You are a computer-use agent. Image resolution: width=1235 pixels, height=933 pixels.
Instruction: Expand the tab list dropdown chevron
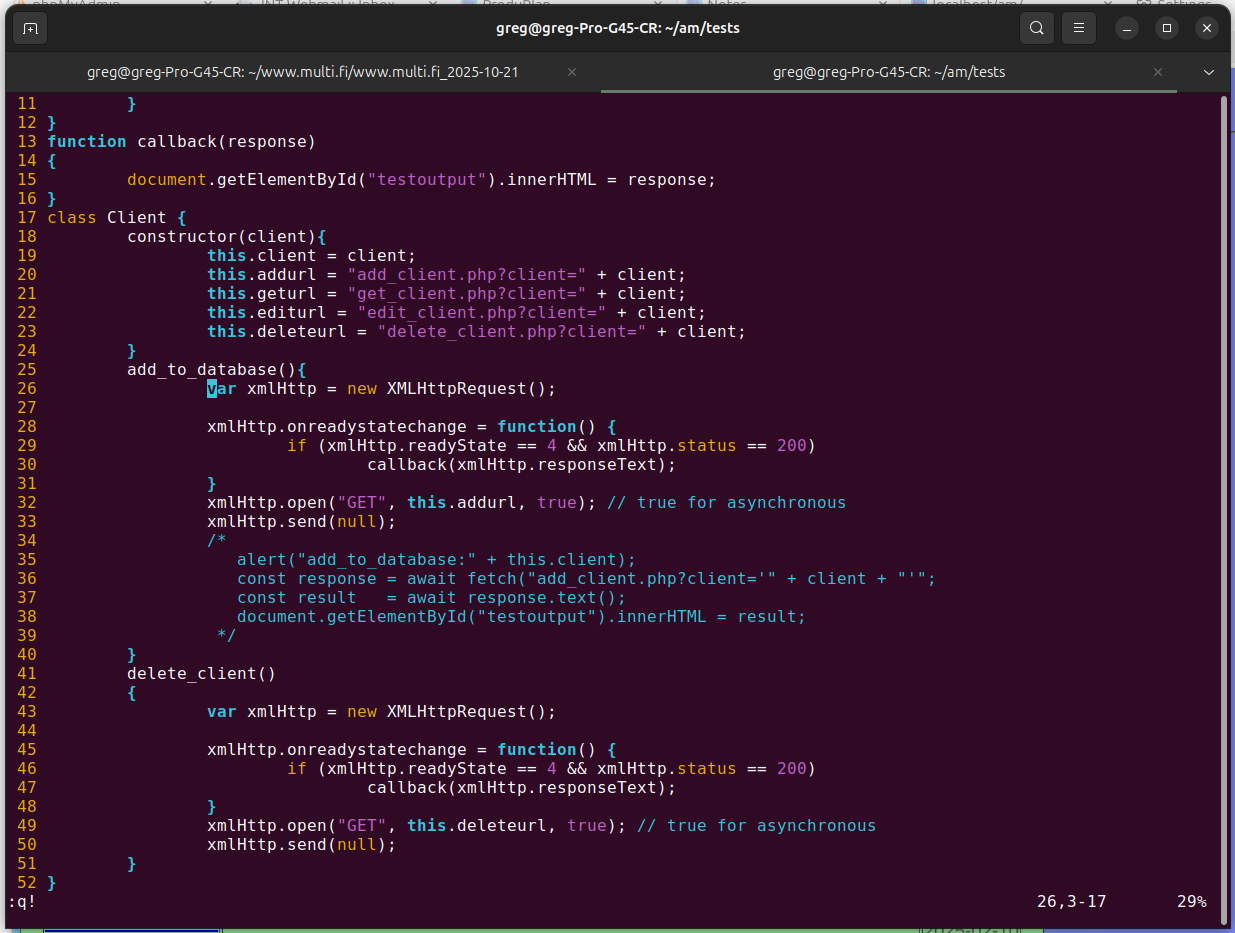pos(1209,72)
